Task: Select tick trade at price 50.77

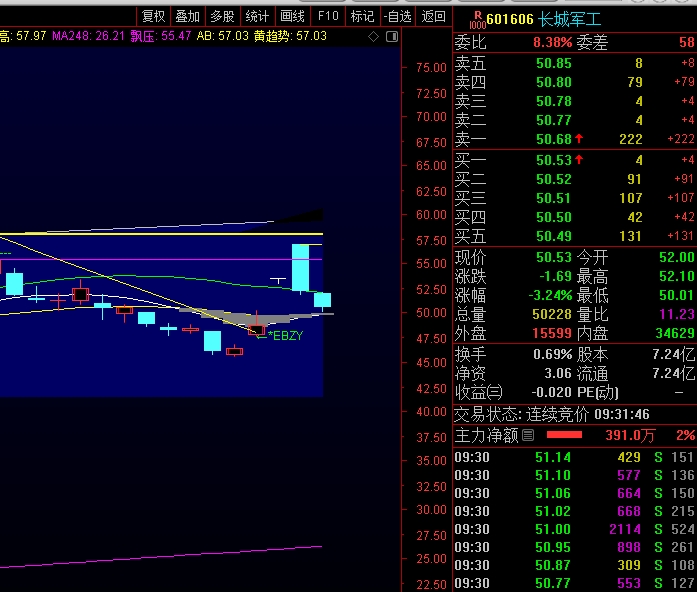Action: click(x=553, y=583)
